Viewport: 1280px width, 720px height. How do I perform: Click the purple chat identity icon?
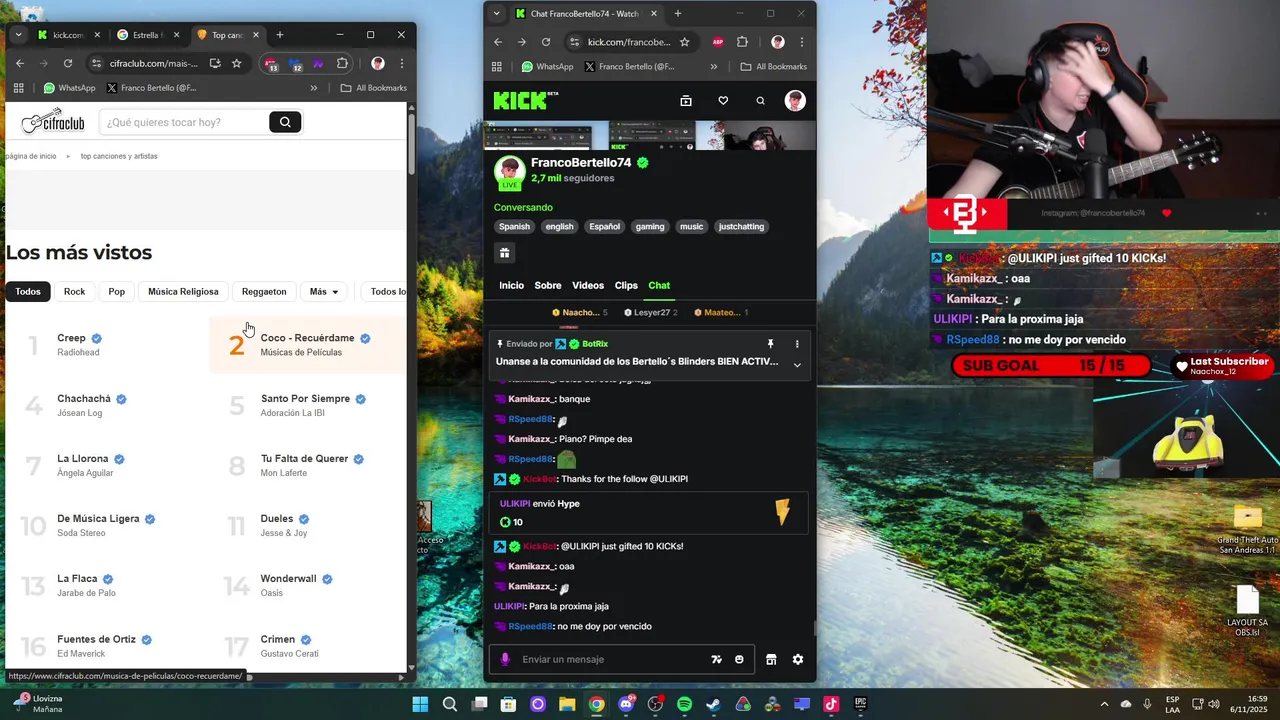[x=505, y=659]
